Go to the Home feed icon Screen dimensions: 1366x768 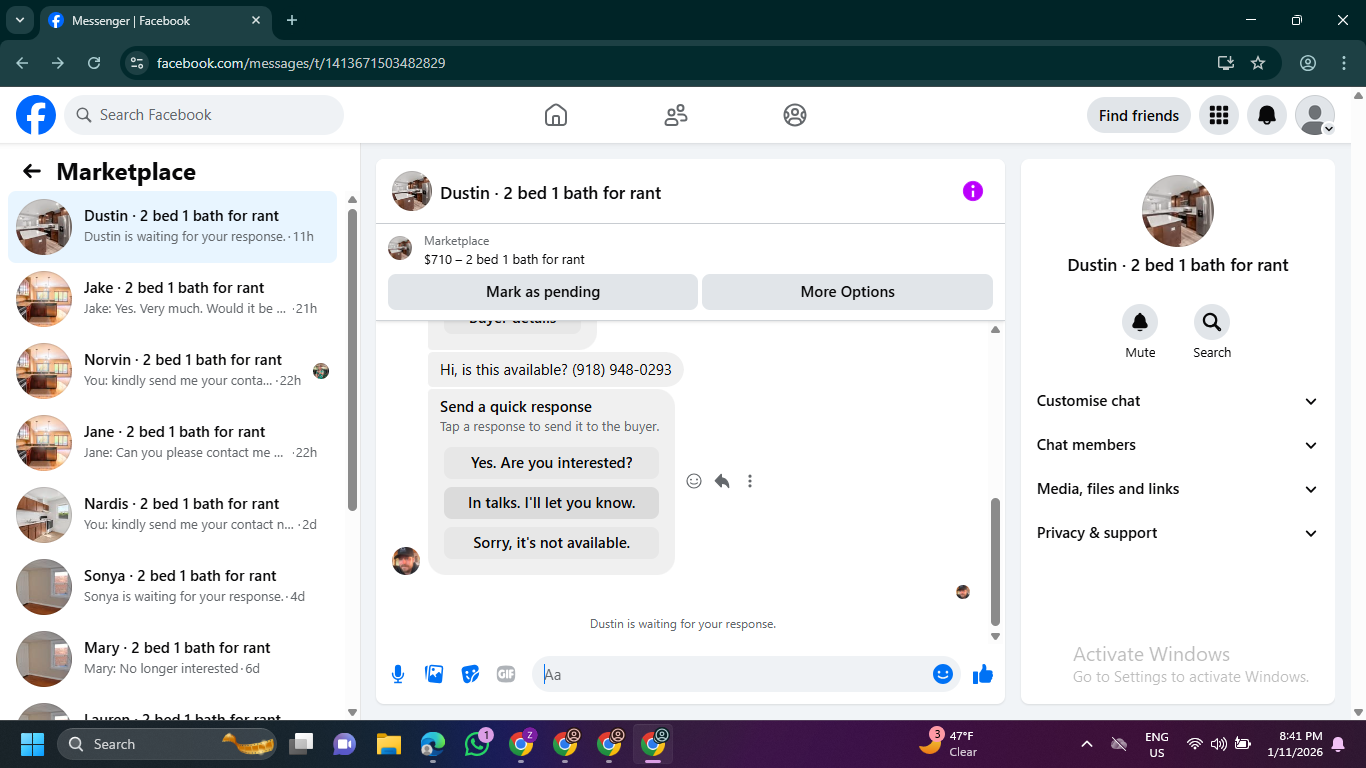(x=556, y=115)
